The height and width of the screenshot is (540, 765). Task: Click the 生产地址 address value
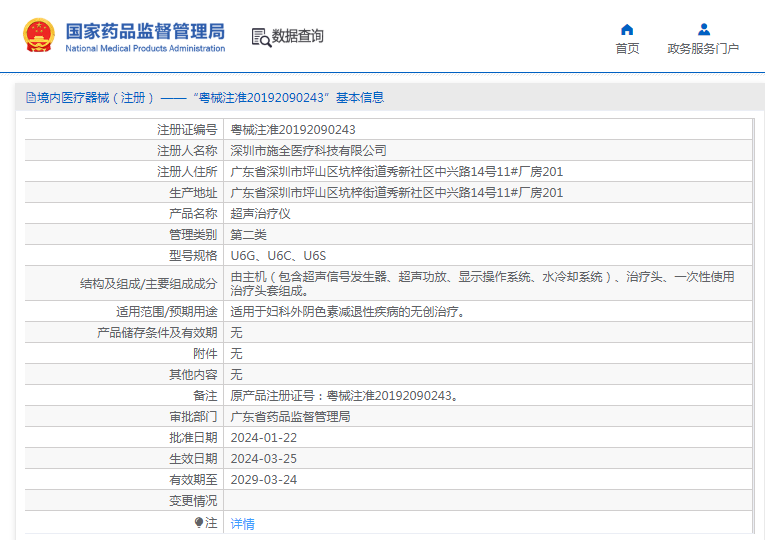point(397,193)
